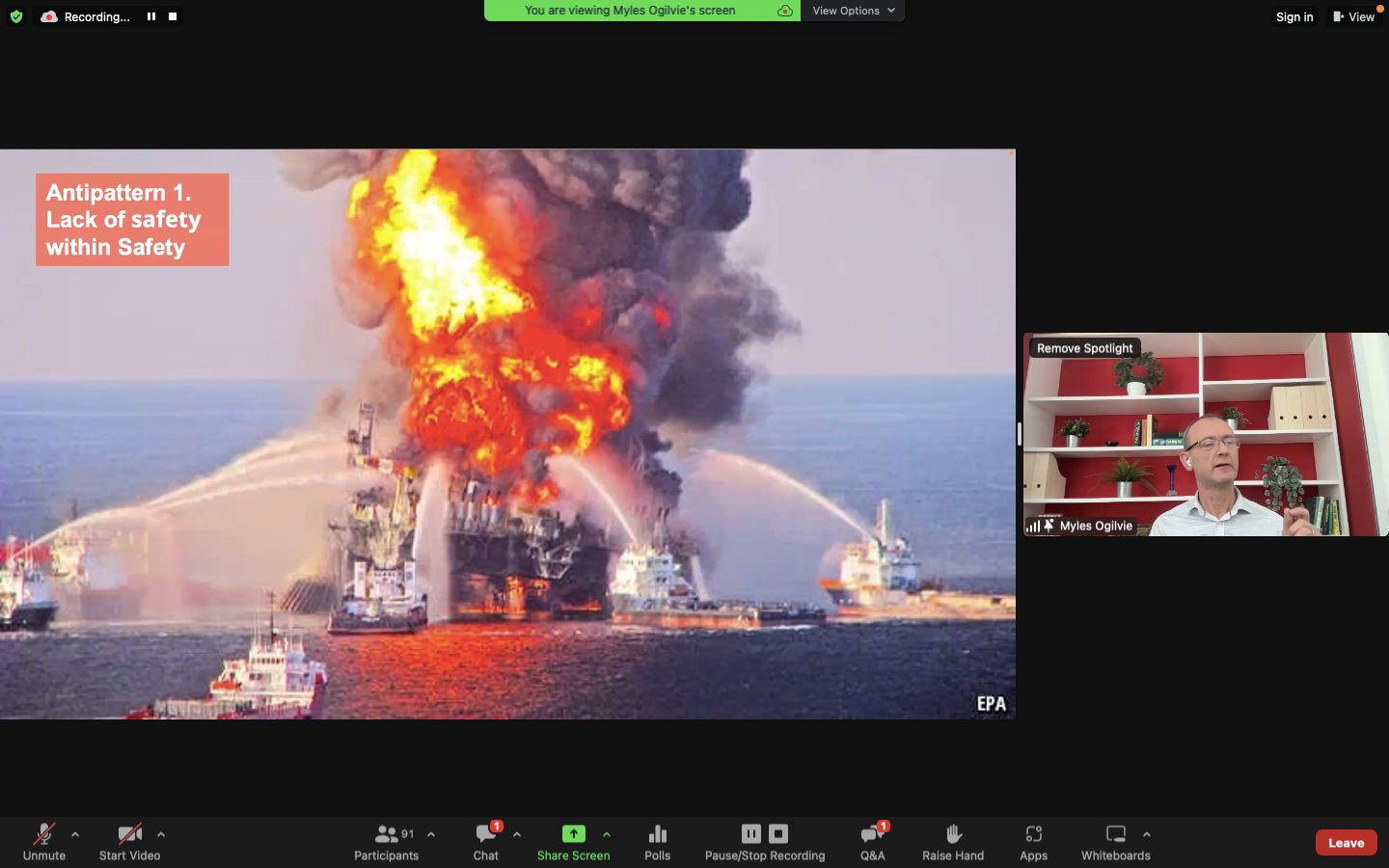Click the Sign in link
This screenshot has height=868, width=1389.
point(1294,16)
